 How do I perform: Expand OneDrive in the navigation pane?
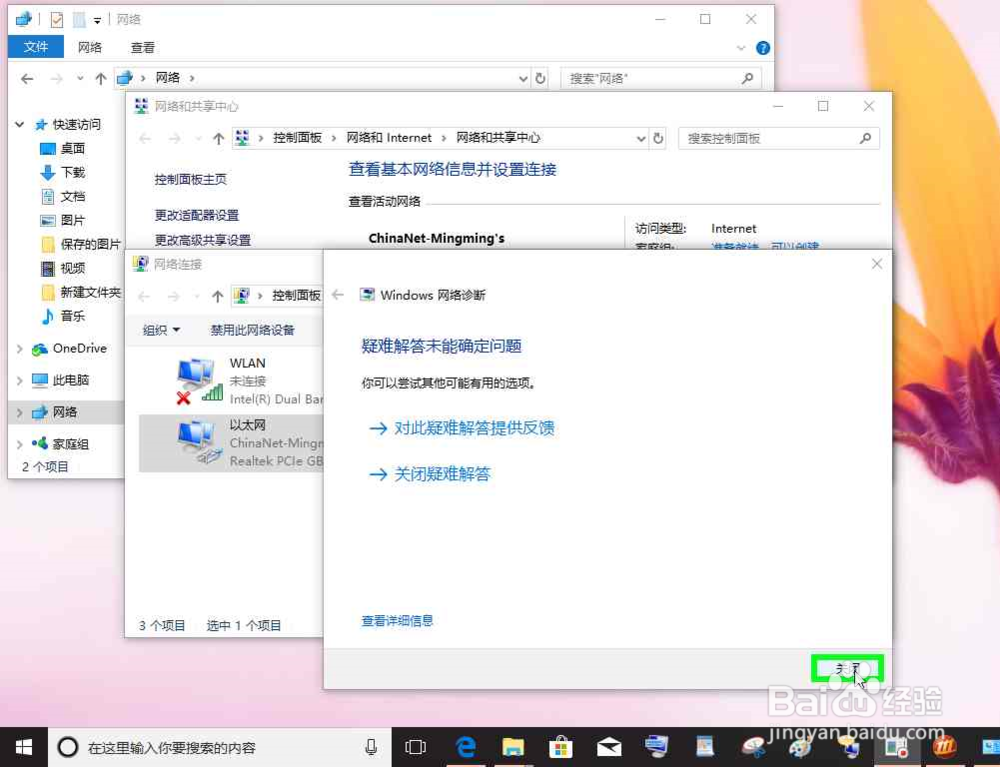pos(20,349)
